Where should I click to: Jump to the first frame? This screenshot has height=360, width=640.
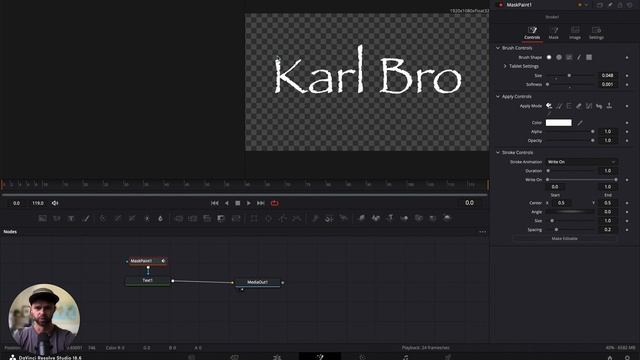(215, 203)
